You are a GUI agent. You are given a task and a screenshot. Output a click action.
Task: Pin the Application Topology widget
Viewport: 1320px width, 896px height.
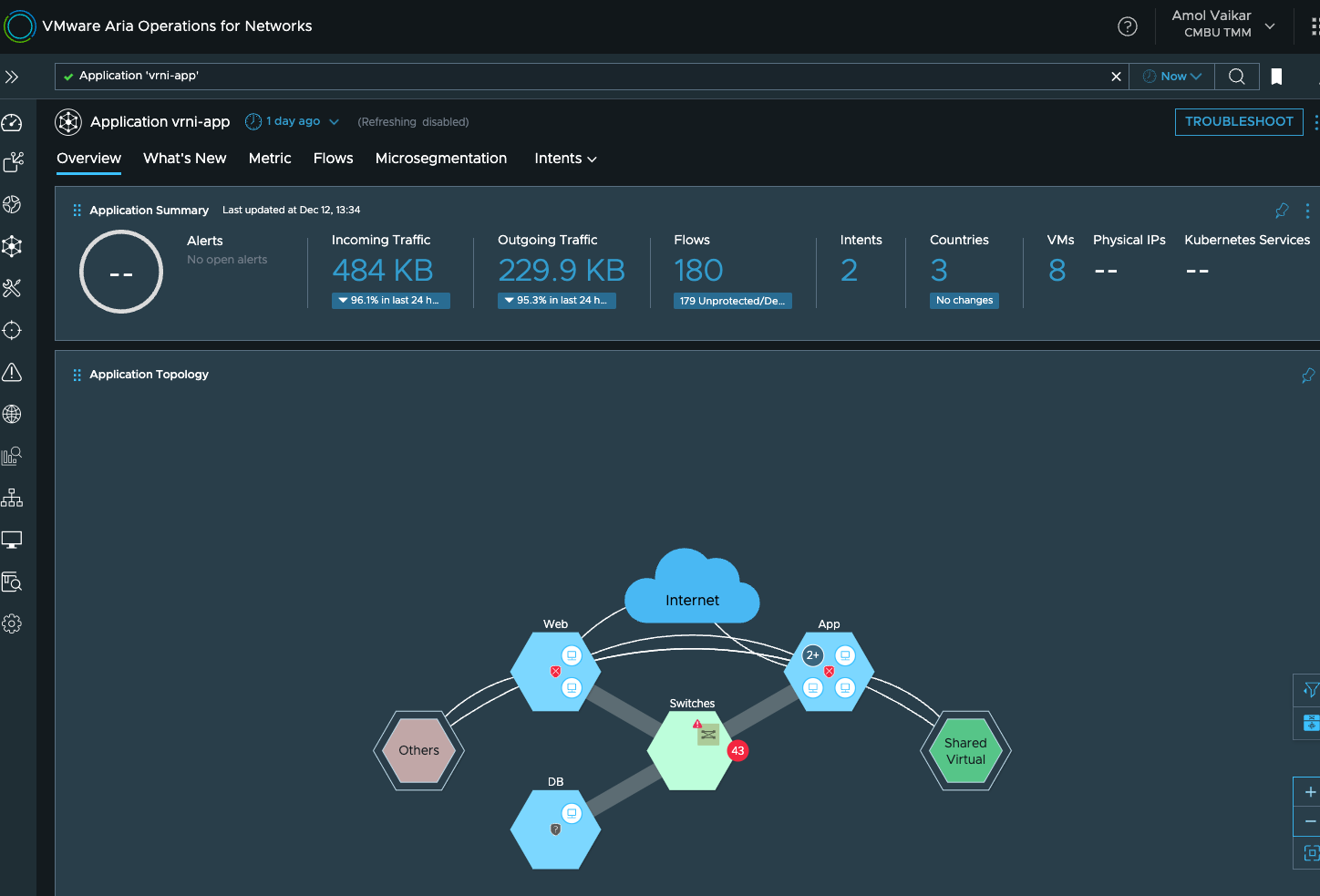point(1308,375)
